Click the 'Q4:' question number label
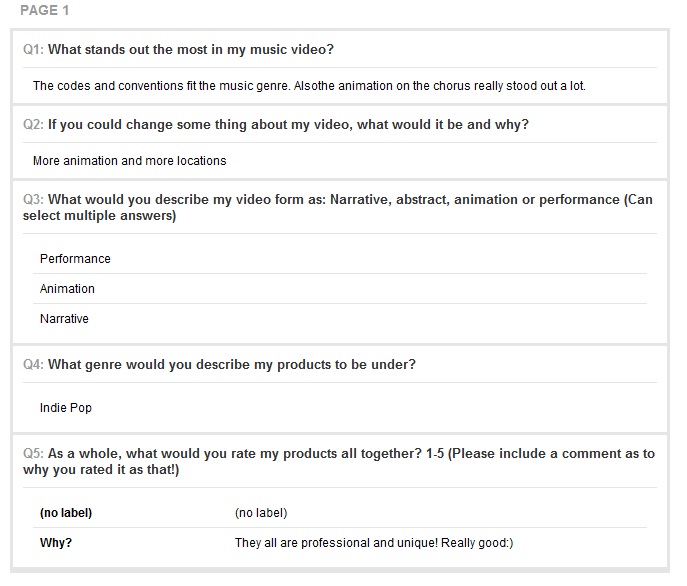This screenshot has width=687, height=586. coord(33,365)
